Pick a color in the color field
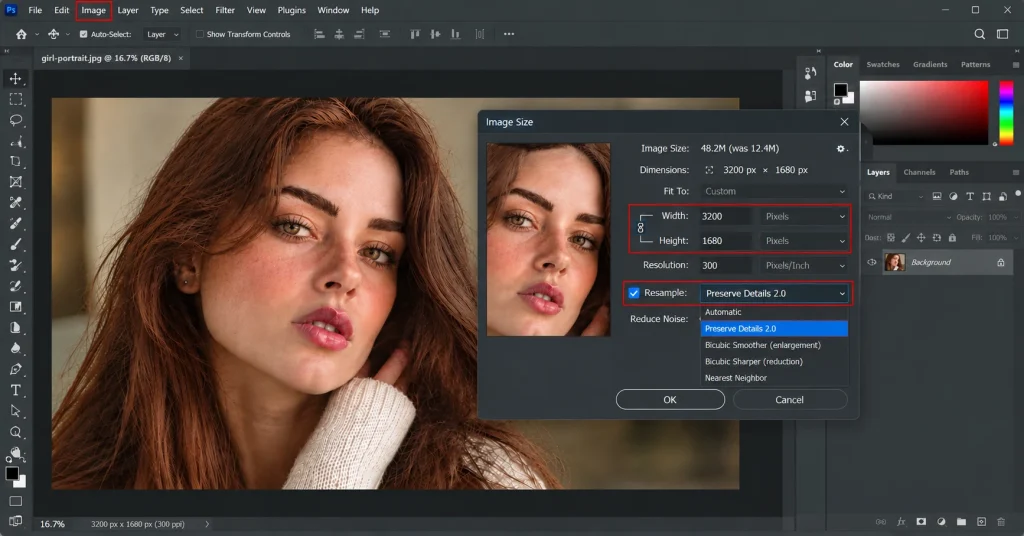Viewport: 1024px width, 536px height. 923,112
